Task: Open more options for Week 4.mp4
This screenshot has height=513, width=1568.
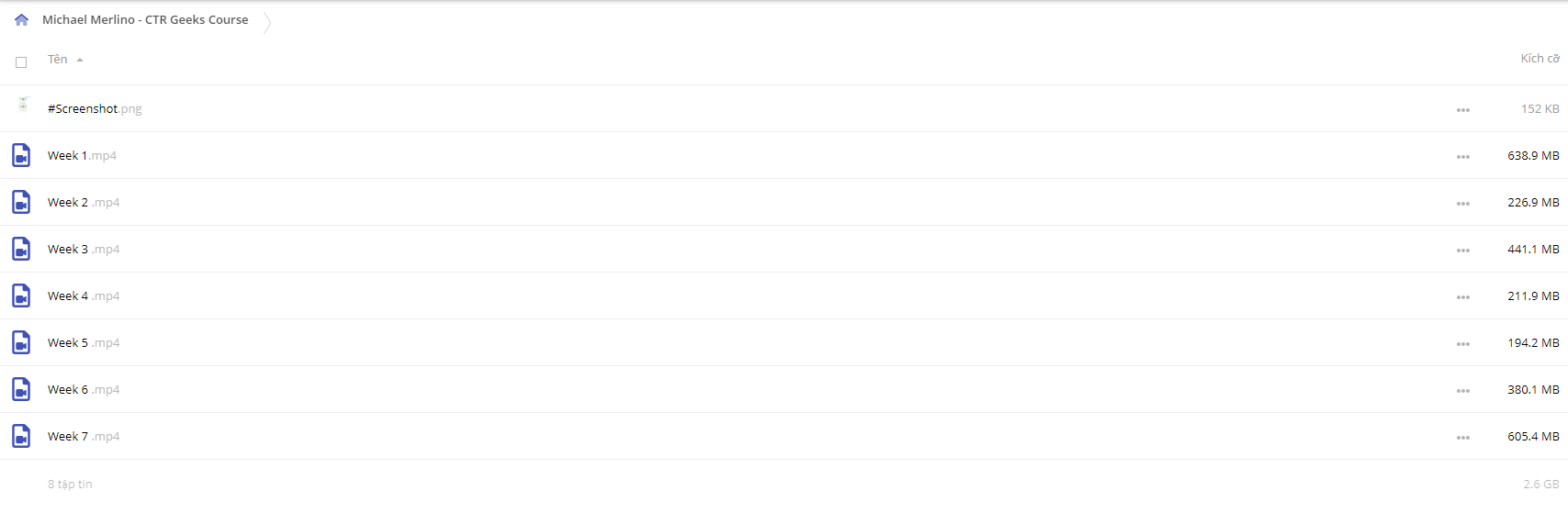Action: [1462, 297]
